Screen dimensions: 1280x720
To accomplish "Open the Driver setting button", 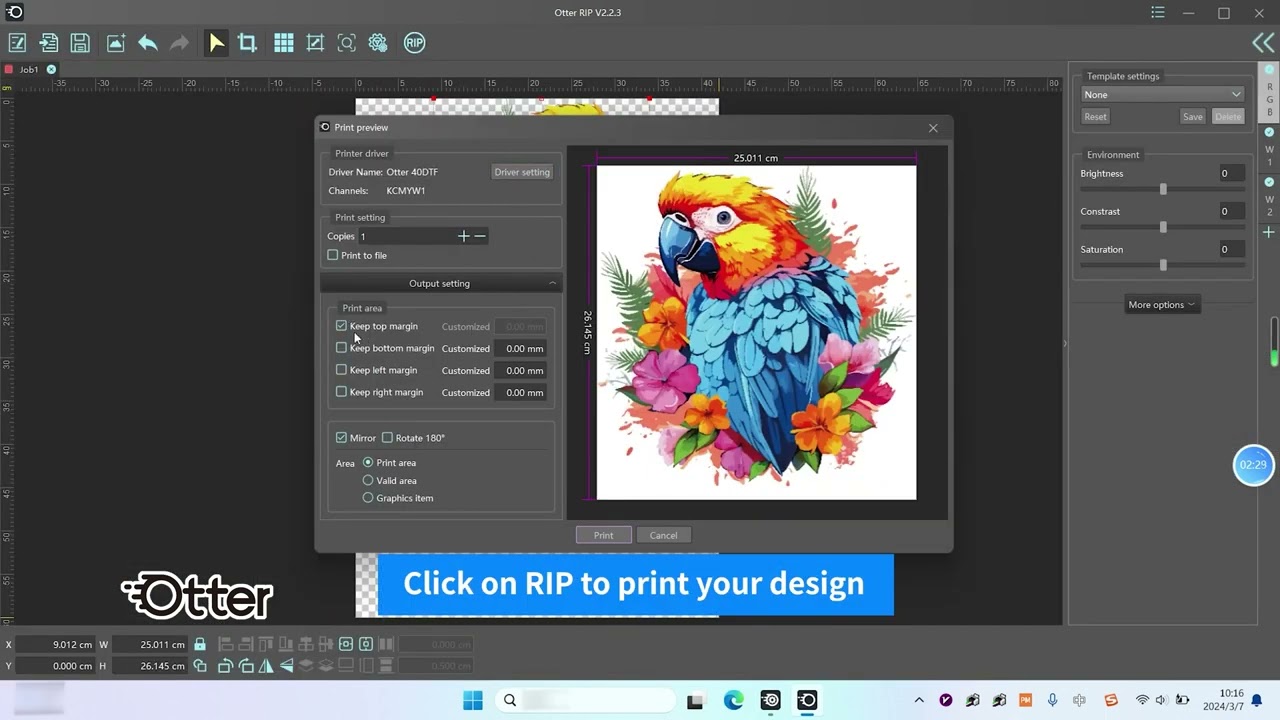I will pyautogui.click(x=522, y=172).
